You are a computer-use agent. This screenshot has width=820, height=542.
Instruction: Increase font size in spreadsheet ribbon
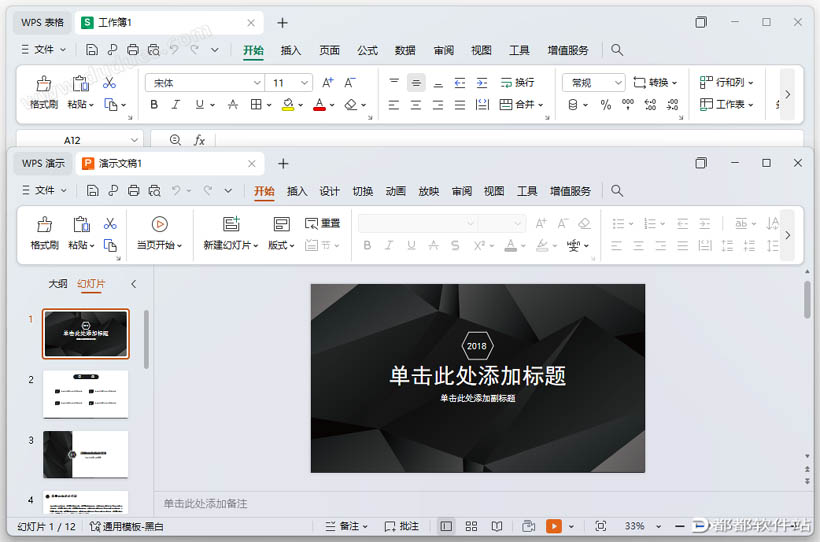(327, 83)
